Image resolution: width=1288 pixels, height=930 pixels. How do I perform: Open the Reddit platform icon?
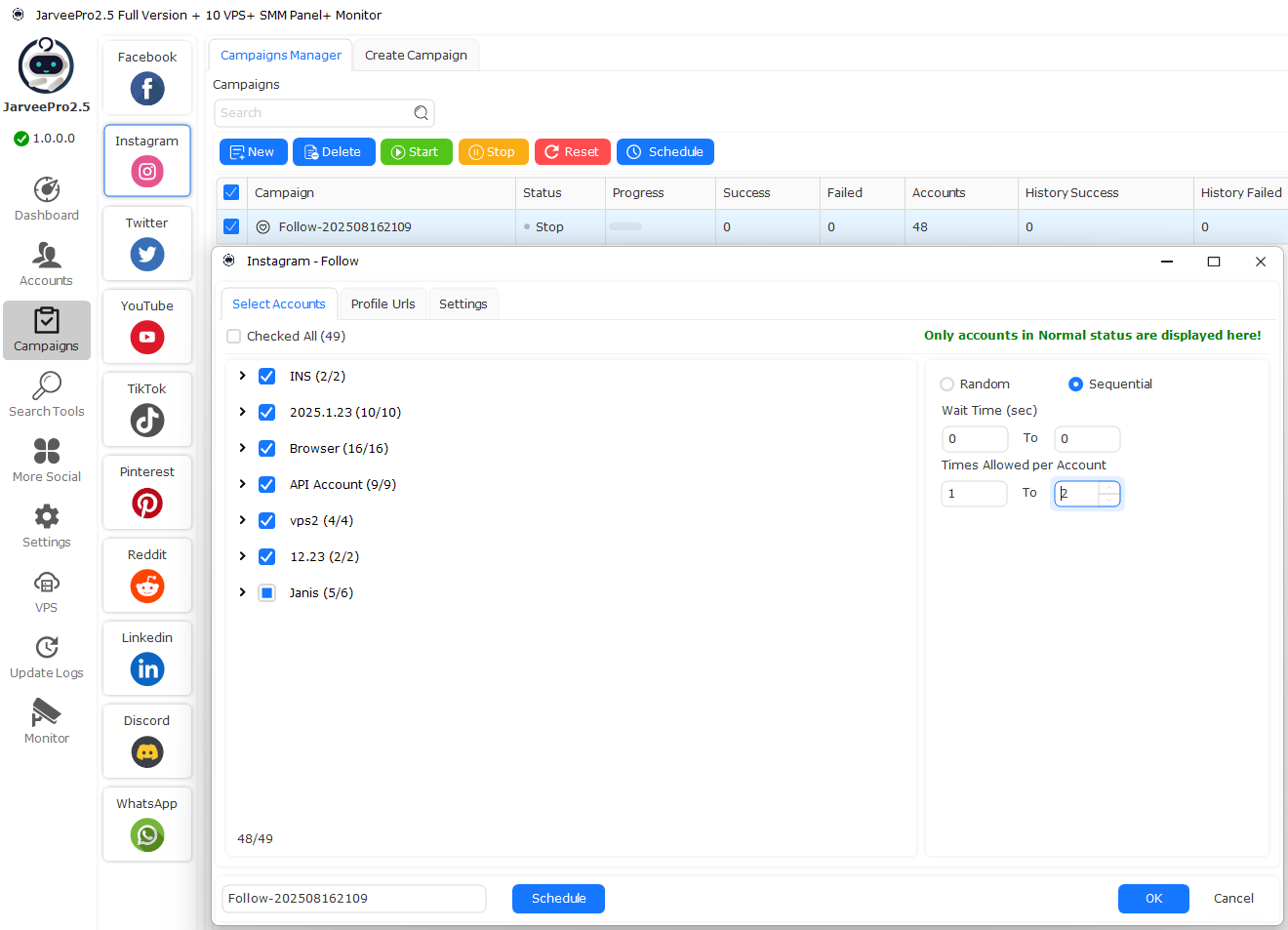point(147,586)
